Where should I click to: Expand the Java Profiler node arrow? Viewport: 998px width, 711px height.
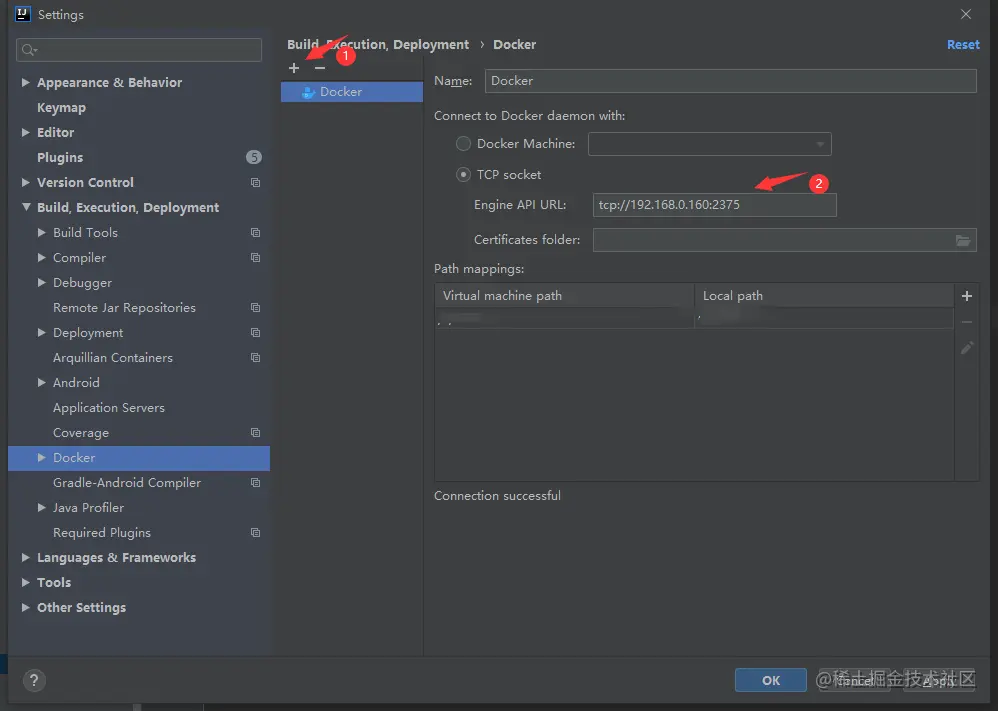[x=41, y=507]
